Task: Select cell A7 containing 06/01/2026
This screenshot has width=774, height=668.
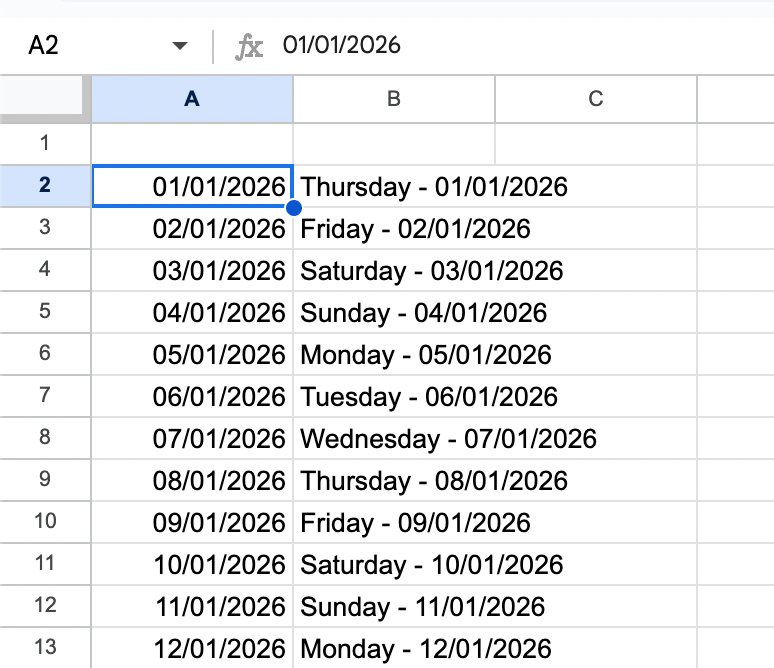Action: [192, 396]
